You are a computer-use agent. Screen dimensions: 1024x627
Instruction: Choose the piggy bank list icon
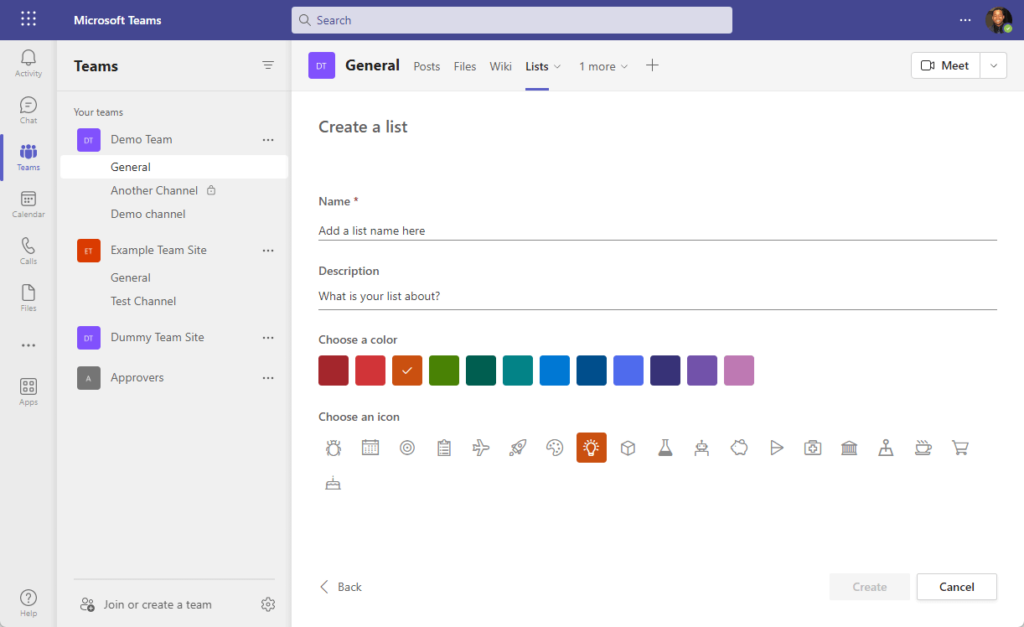(x=739, y=447)
